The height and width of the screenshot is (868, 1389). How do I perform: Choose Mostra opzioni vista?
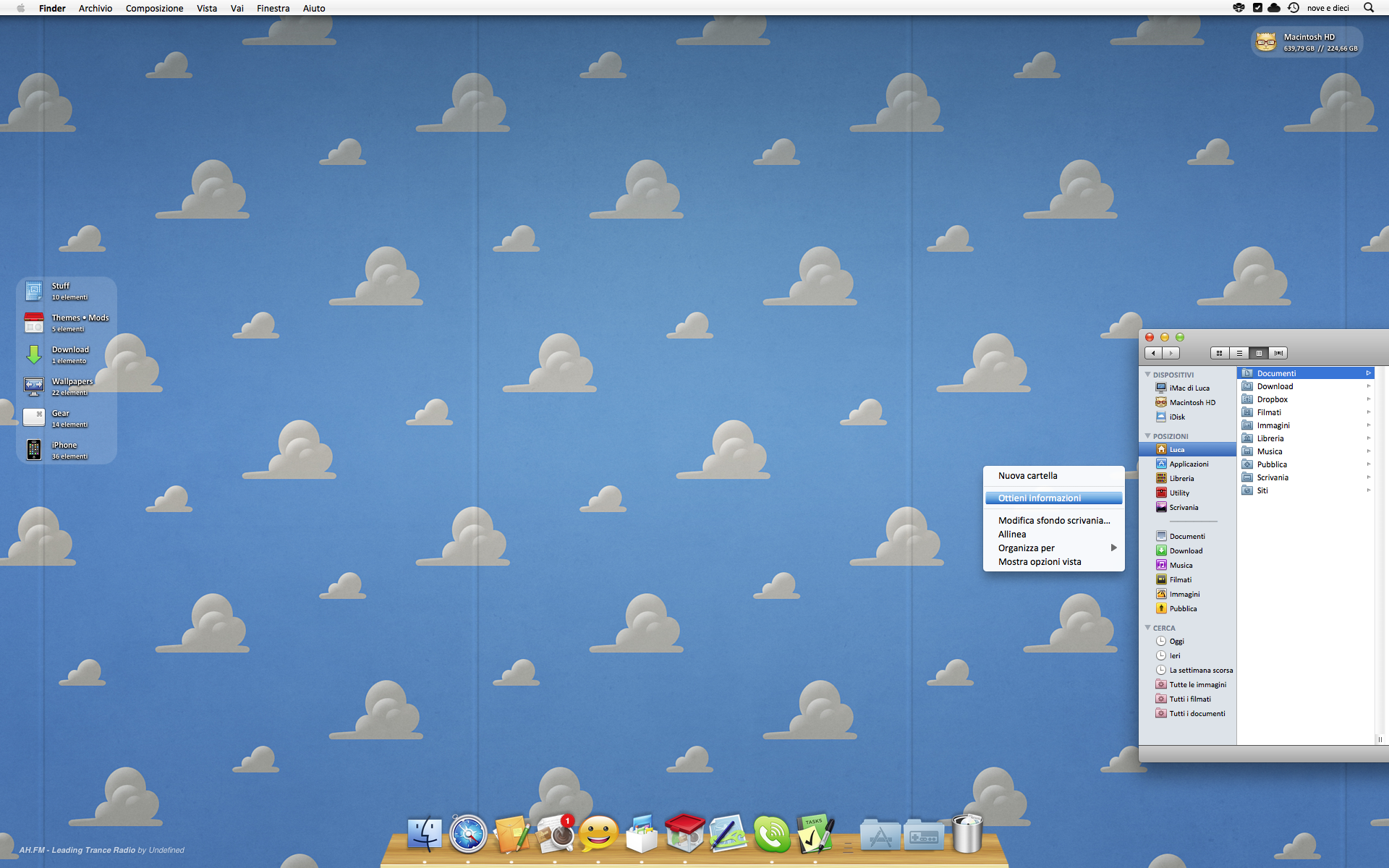point(1053,562)
